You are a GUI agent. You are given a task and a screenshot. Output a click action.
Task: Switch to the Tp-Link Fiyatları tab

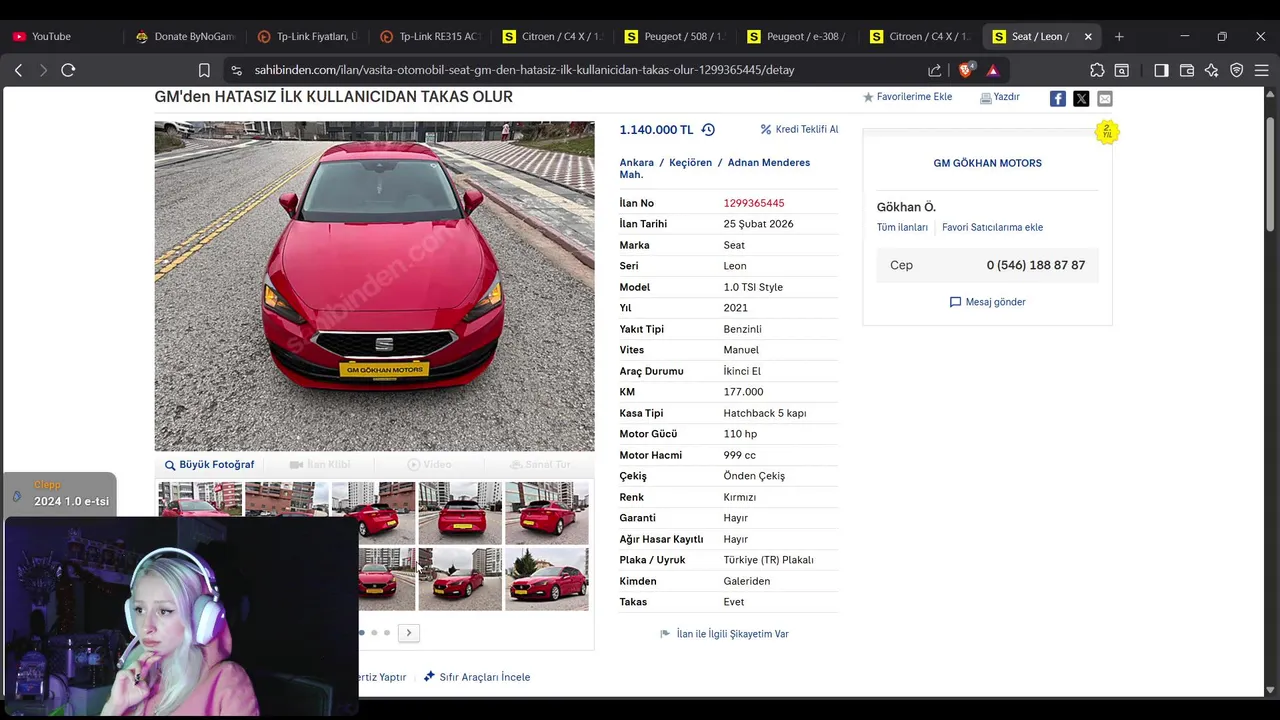click(307, 36)
